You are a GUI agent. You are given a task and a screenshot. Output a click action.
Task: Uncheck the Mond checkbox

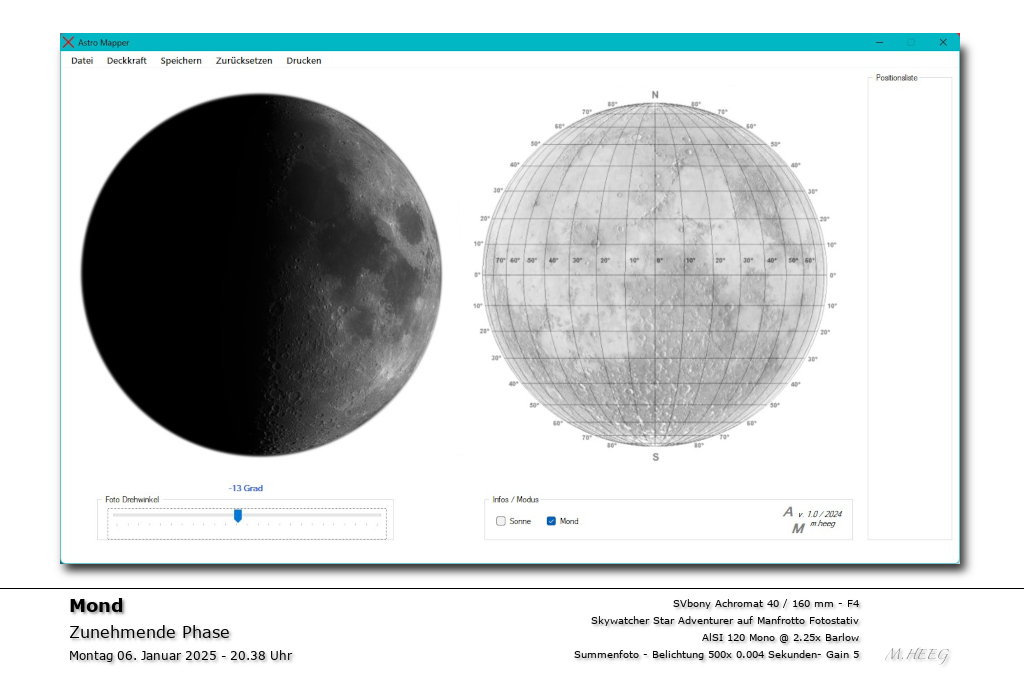pyautogui.click(x=553, y=521)
